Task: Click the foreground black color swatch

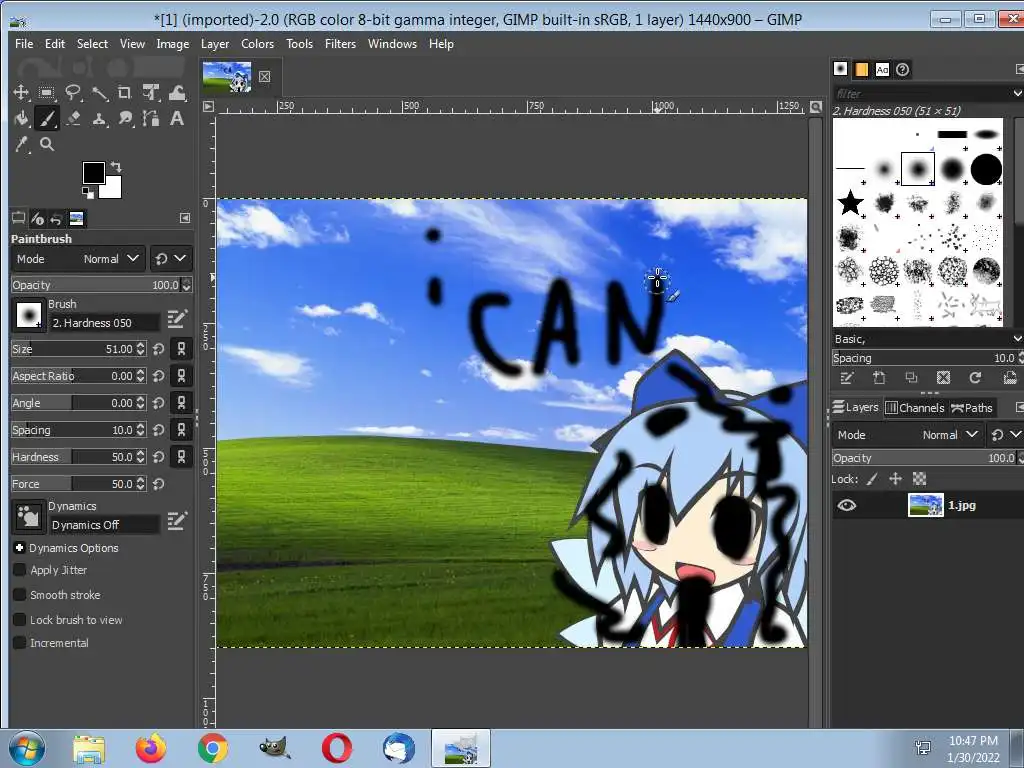Action: pos(93,172)
